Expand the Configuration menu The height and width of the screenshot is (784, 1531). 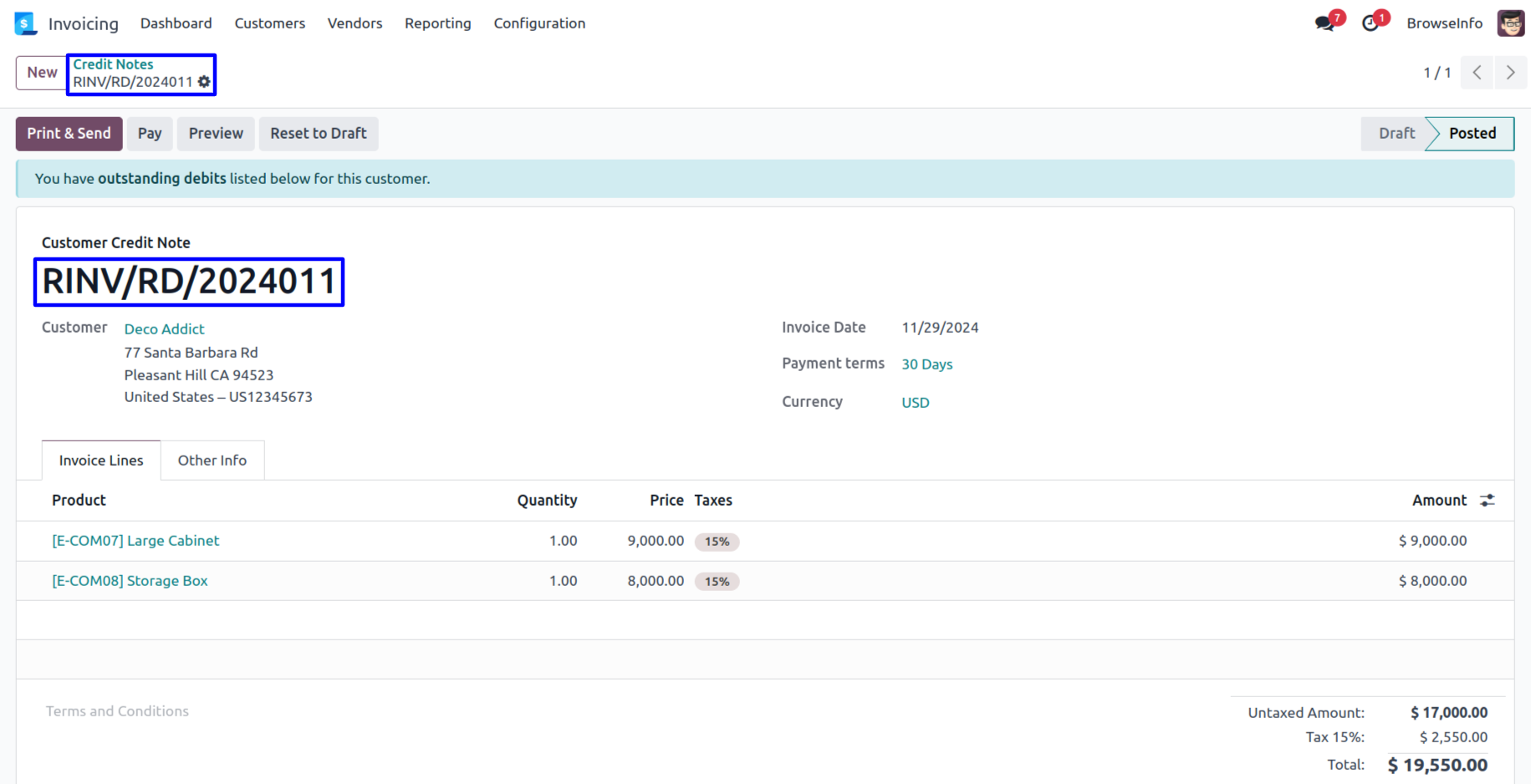point(539,23)
